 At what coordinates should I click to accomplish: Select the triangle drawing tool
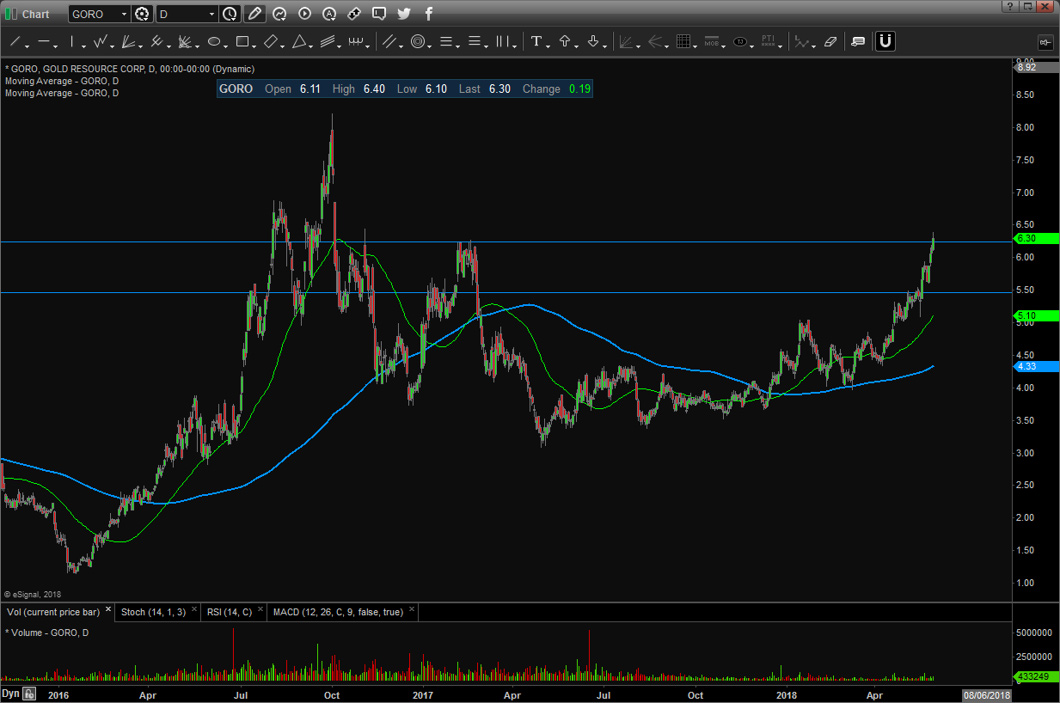[x=299, y=42]
